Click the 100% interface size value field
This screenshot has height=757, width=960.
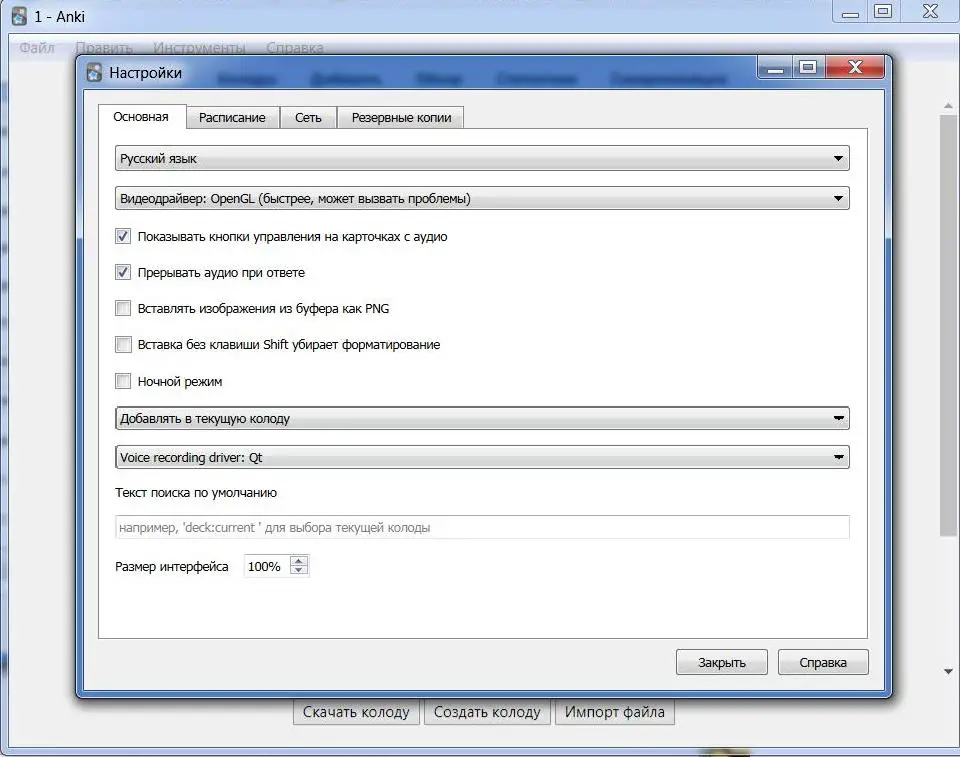[x=267, y=566]
